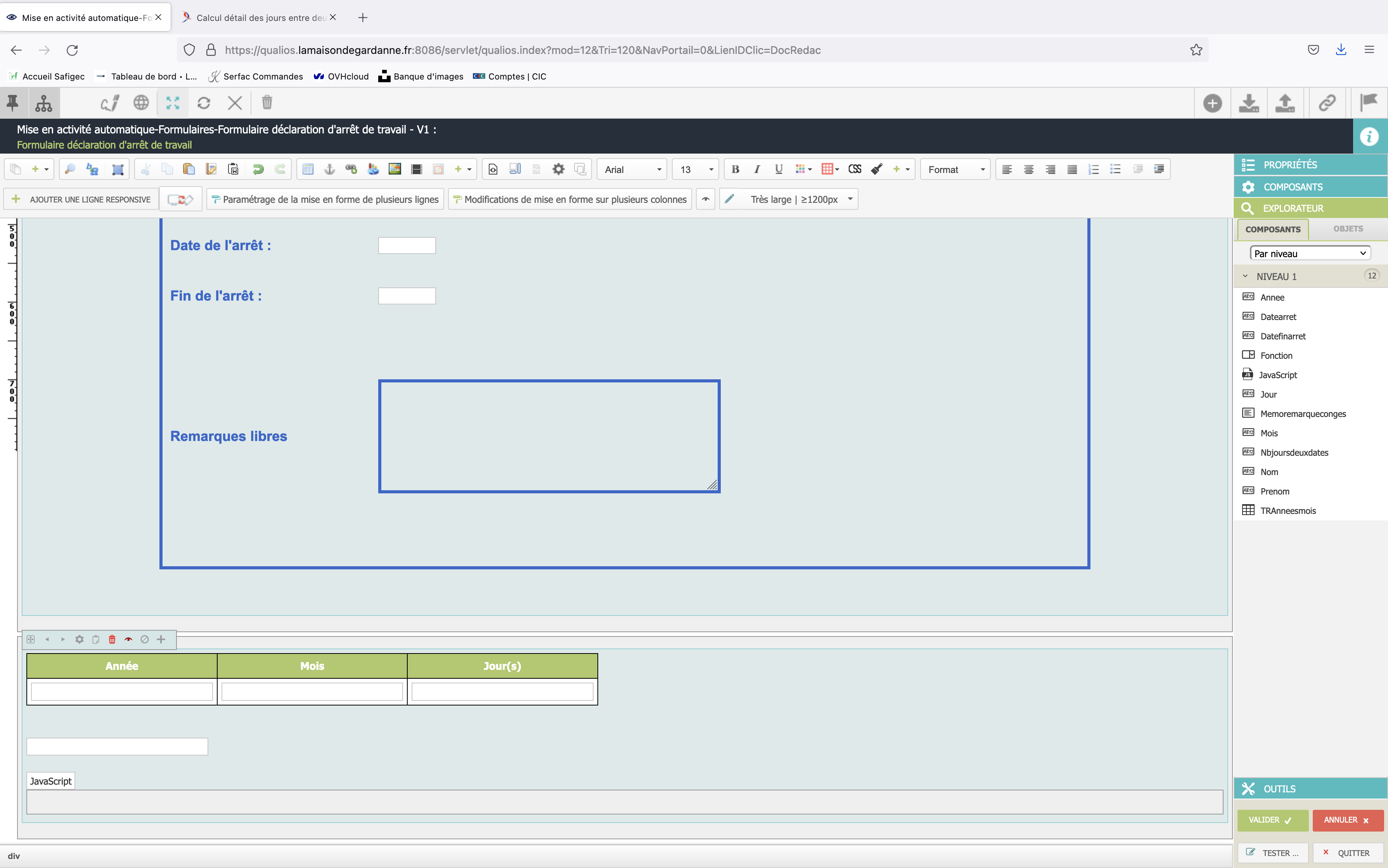
Task: Toggle justified text alignment
Action: pyautogui.click(x=1072, y=169)
